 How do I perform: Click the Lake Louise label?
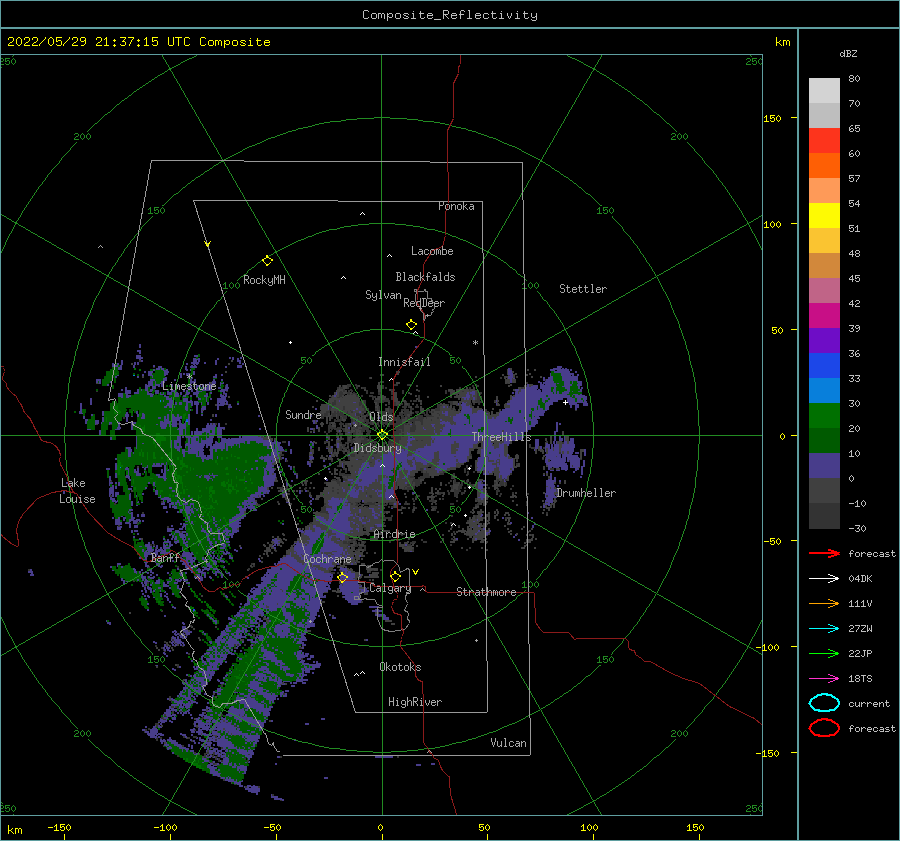pos(77,491)
